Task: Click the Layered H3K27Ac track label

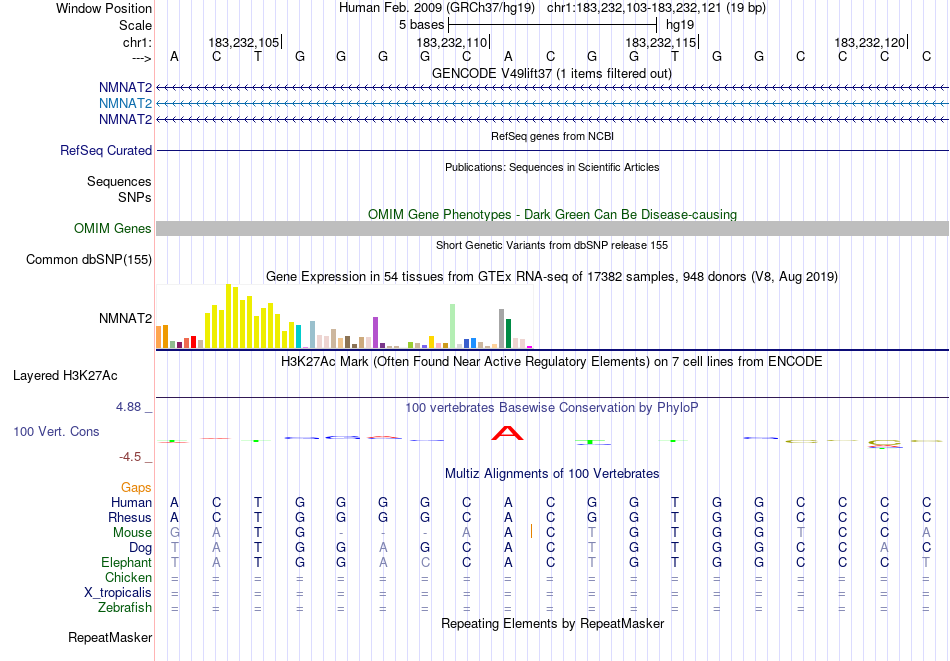Action: pyautogui.click(x=65, y=376)
